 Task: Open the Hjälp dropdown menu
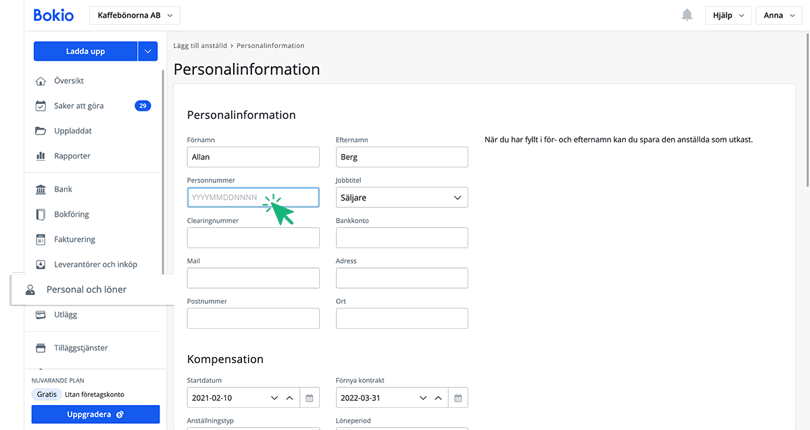pos(727,15)
